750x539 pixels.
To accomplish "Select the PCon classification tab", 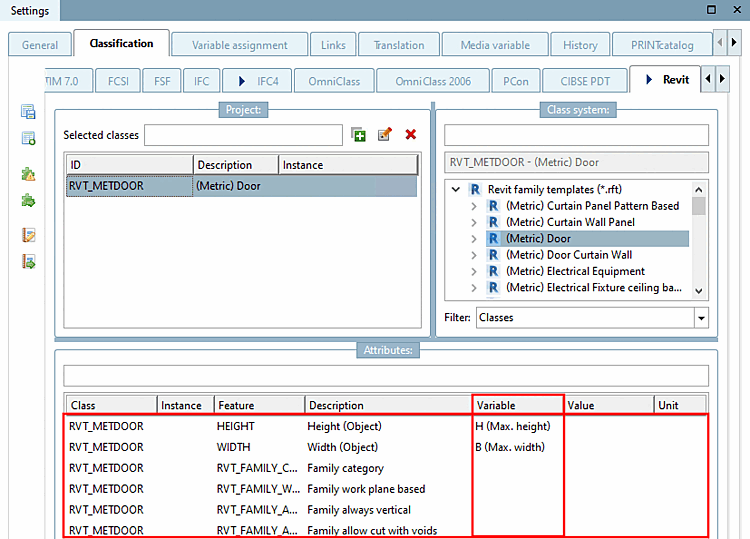I will tap(518, 80).
